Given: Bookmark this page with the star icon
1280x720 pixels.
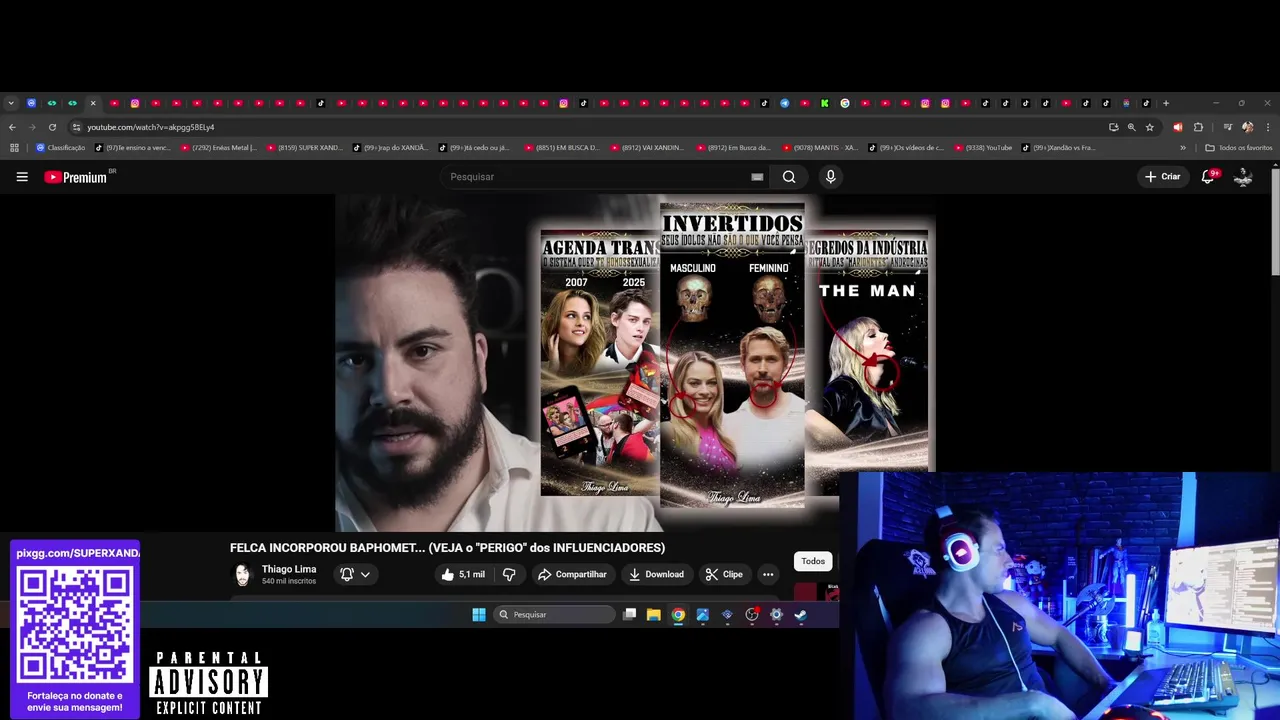Looking at the screenshot, I should pos(1150,127).
